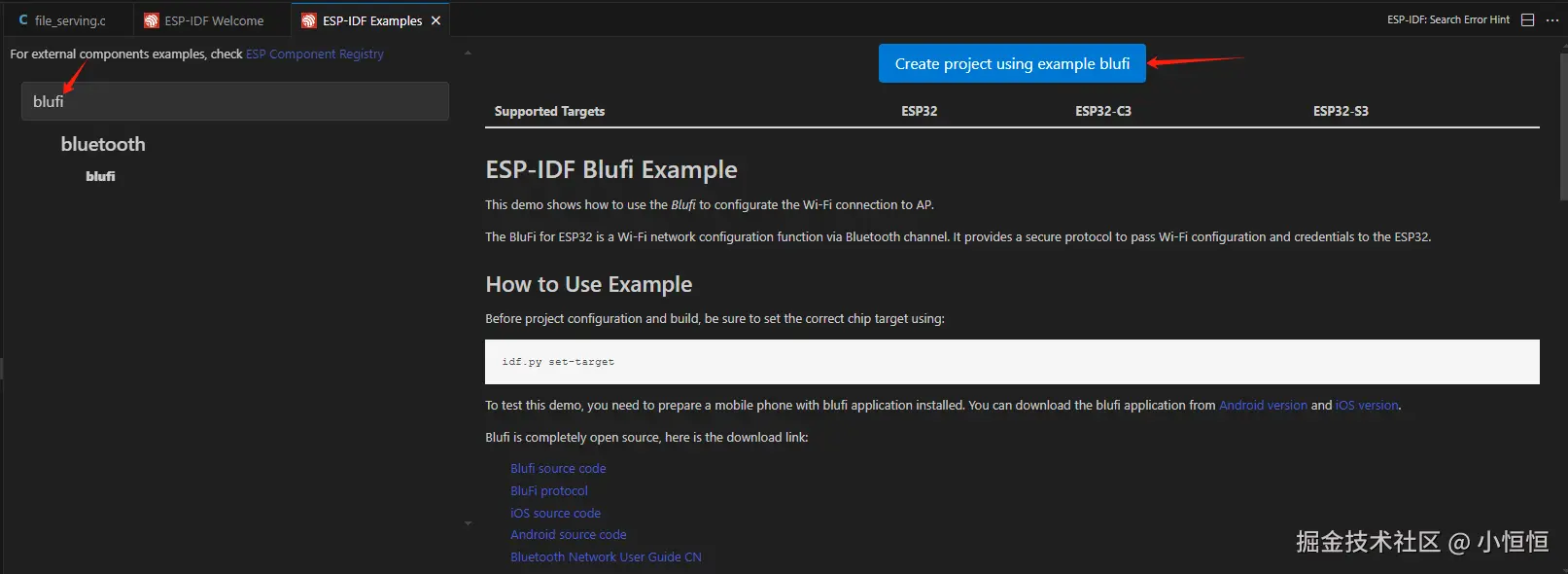The width and height of the screenshot is (1568, 574).
Task: Click the Espressif icon on the Examples tab
Action: (x=309, y=20)
